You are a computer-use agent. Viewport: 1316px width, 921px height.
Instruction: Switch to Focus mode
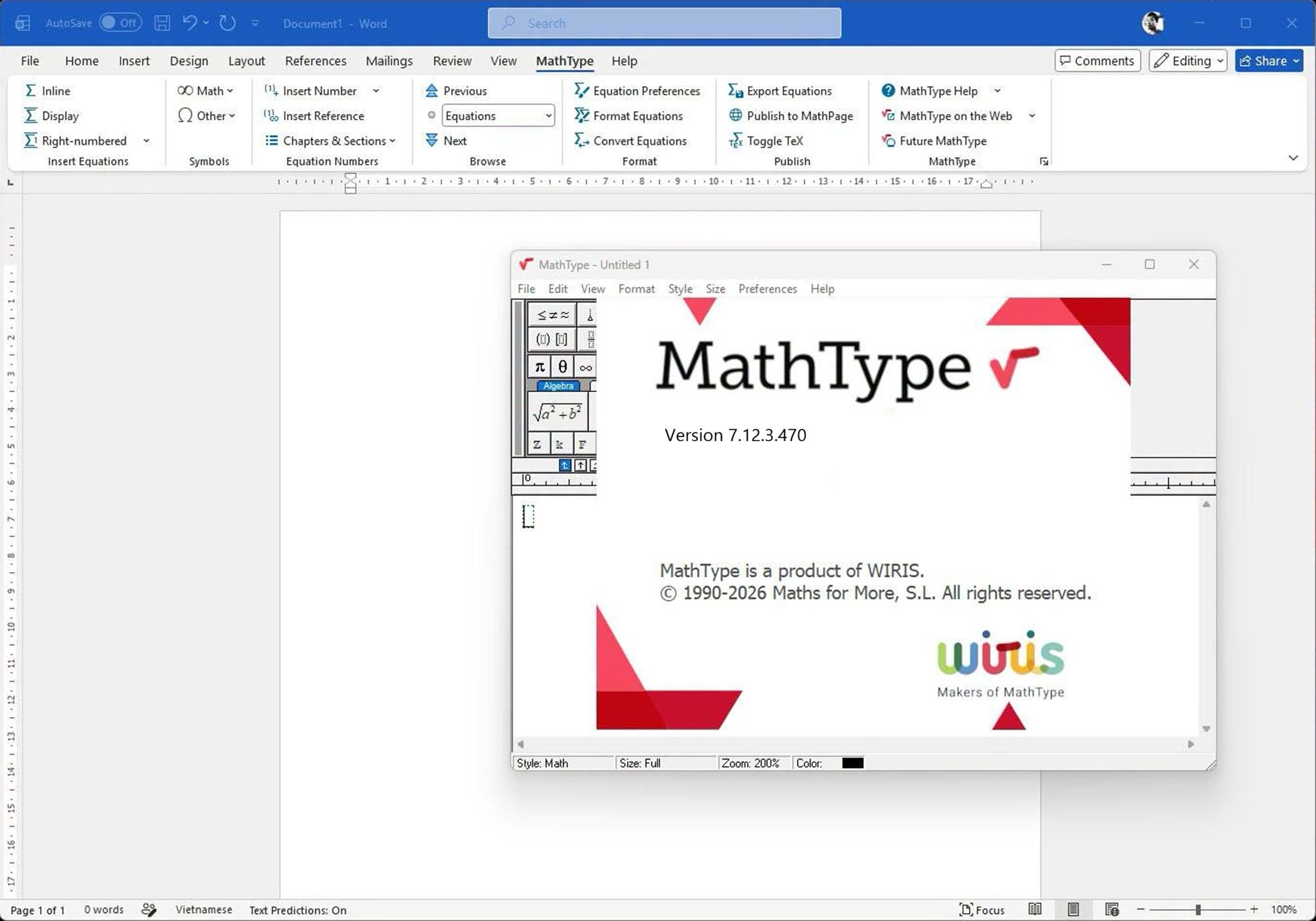click(982, 910)
